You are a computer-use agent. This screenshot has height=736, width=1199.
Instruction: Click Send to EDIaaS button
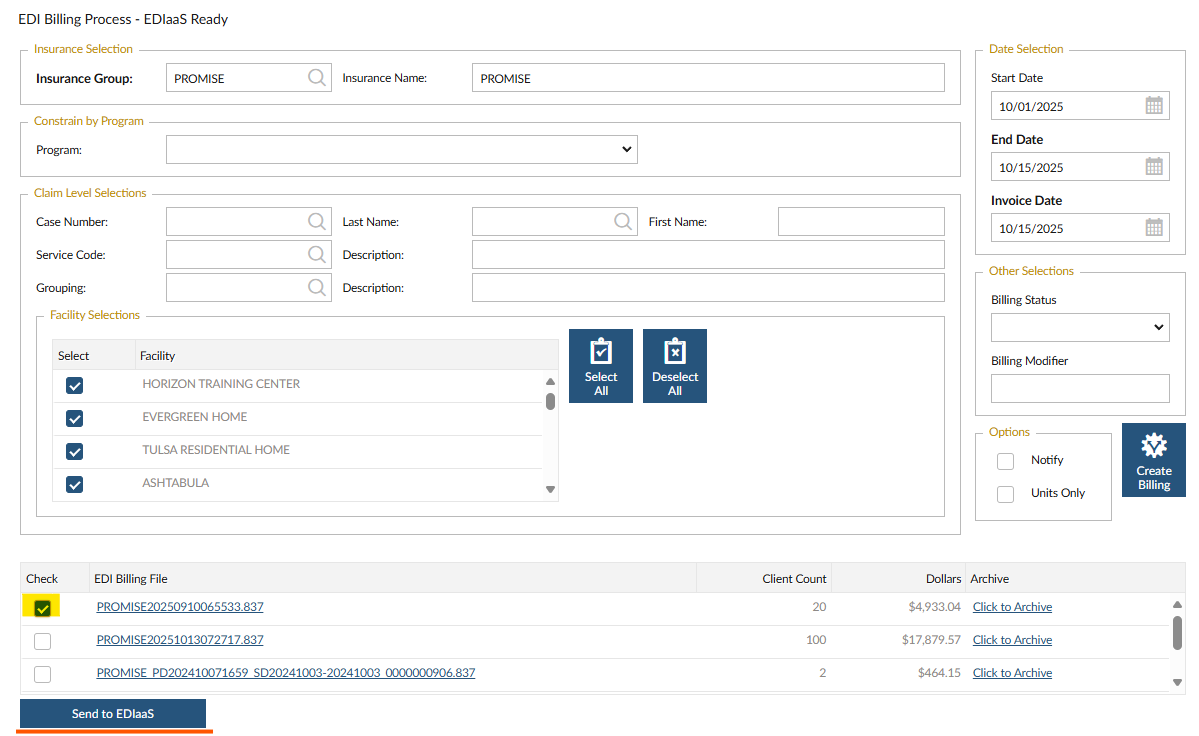[113, 714]
